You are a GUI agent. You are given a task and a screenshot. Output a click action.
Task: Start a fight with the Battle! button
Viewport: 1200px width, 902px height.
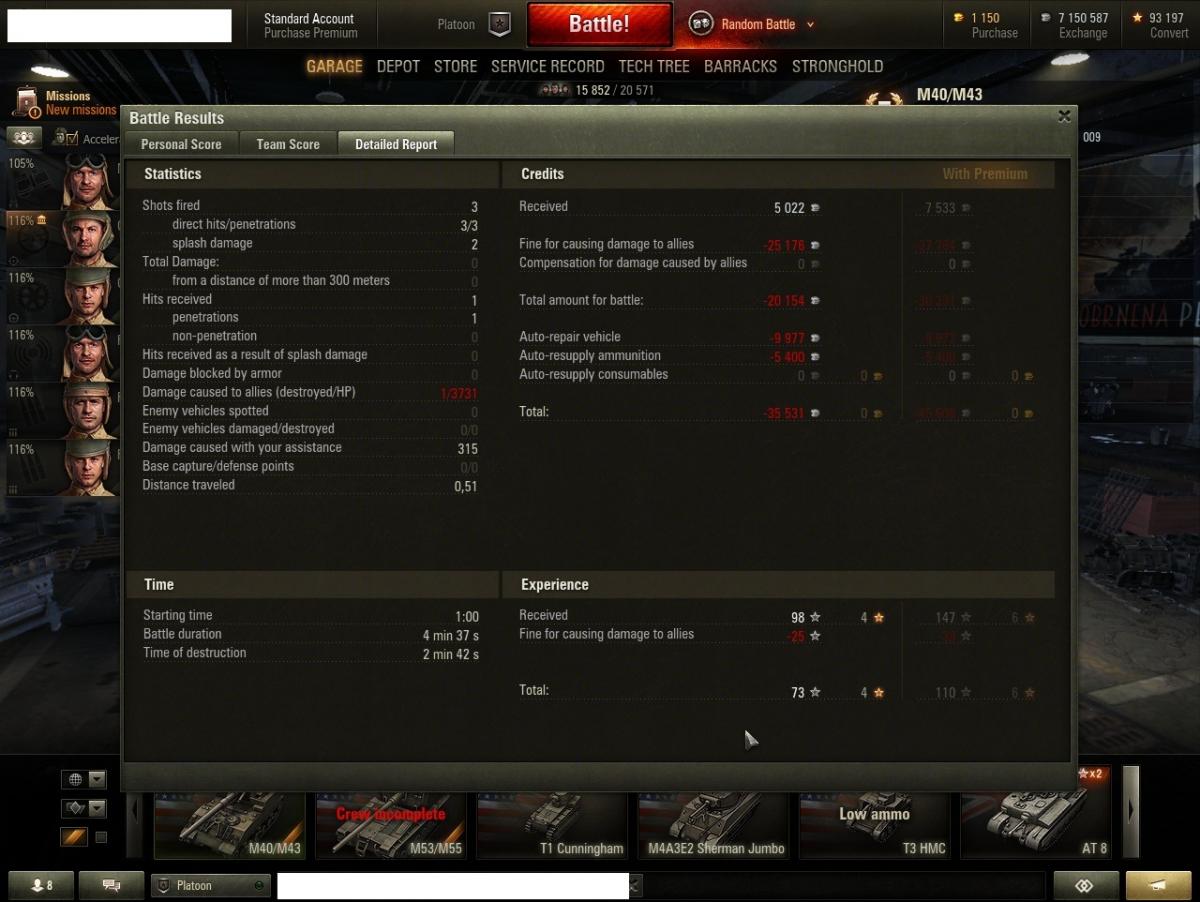click(x=599, y=24)
